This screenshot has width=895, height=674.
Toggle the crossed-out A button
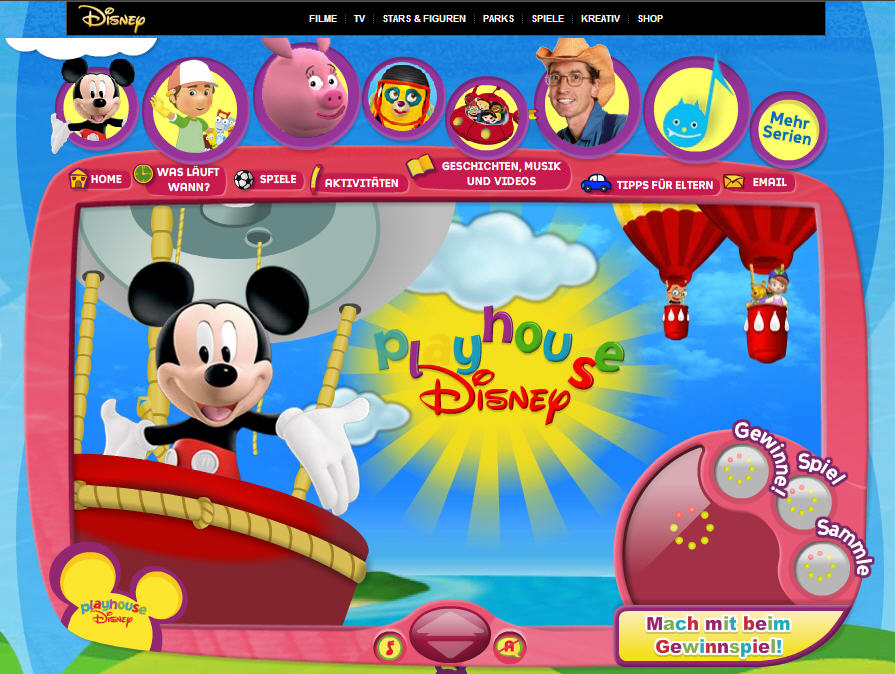tap(509, 646)
